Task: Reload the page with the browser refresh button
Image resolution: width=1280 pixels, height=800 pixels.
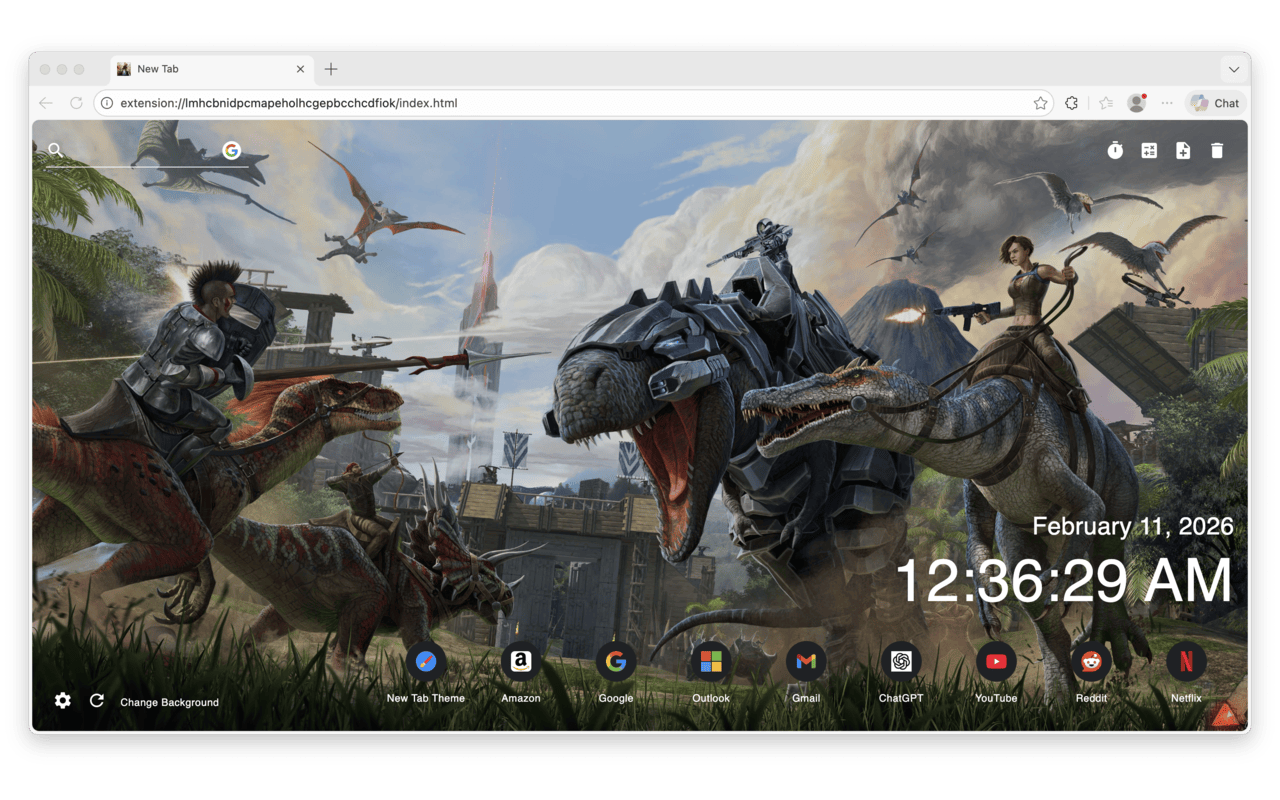Action: pyautogui.click(x=76, y=103)
